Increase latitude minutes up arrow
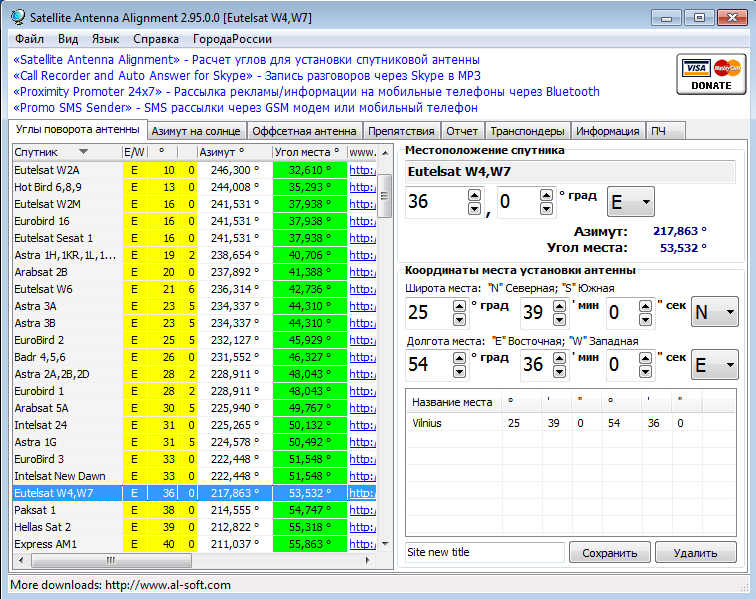Screen dimensions: 756x599 [559, 306]
